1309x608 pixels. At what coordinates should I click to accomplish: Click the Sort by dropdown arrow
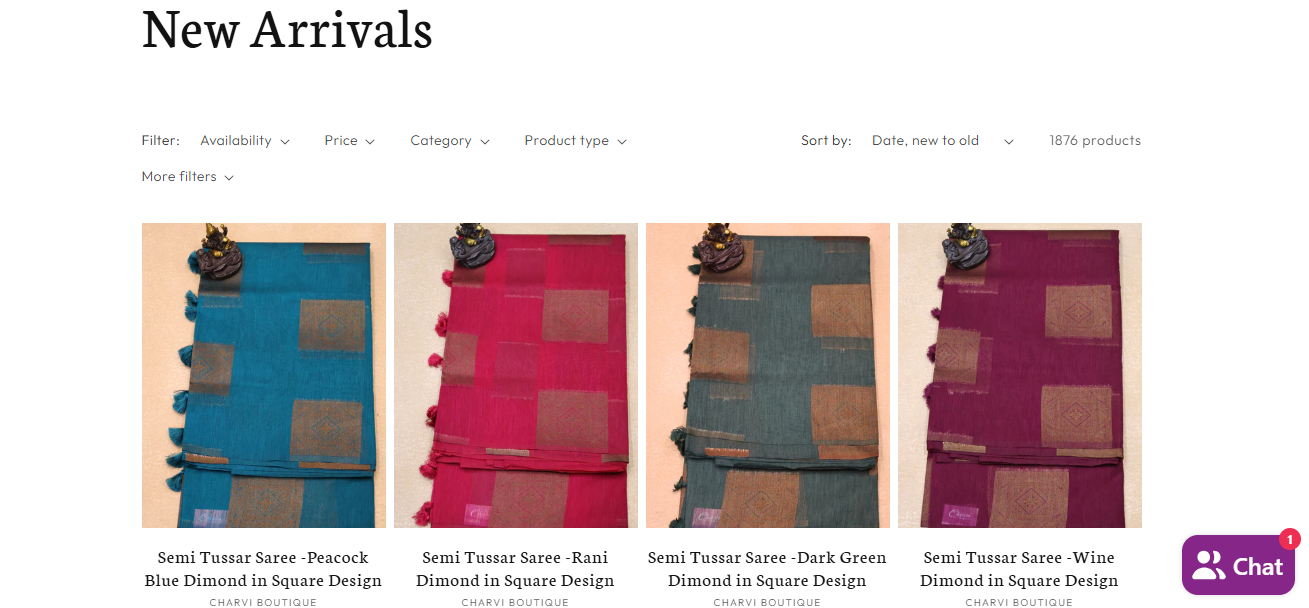1009,142
